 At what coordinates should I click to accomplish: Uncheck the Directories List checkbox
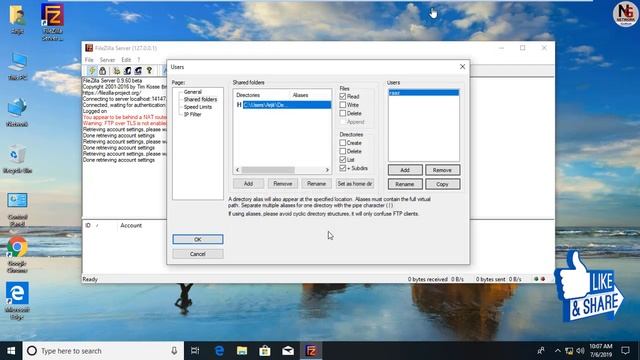pos(342,160)
